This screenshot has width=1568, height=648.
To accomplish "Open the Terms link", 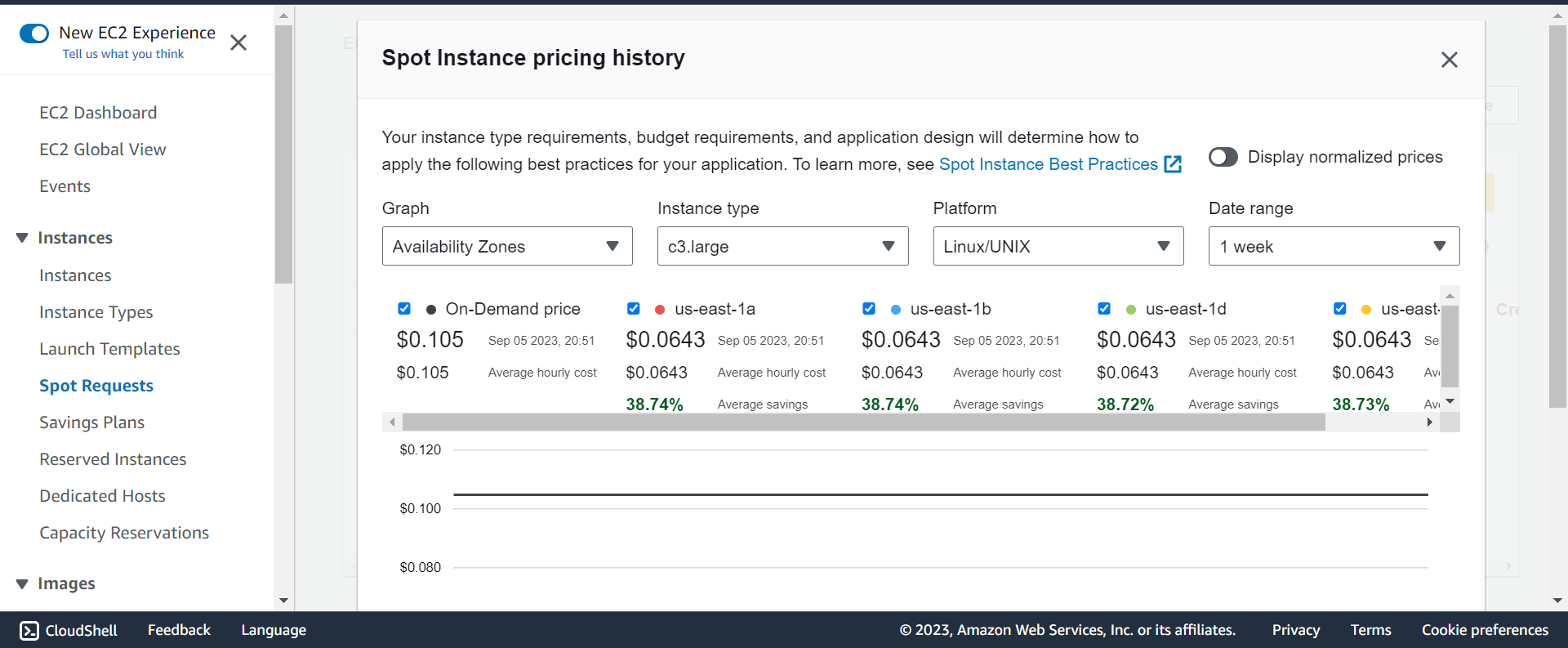I will [1370, 630].
